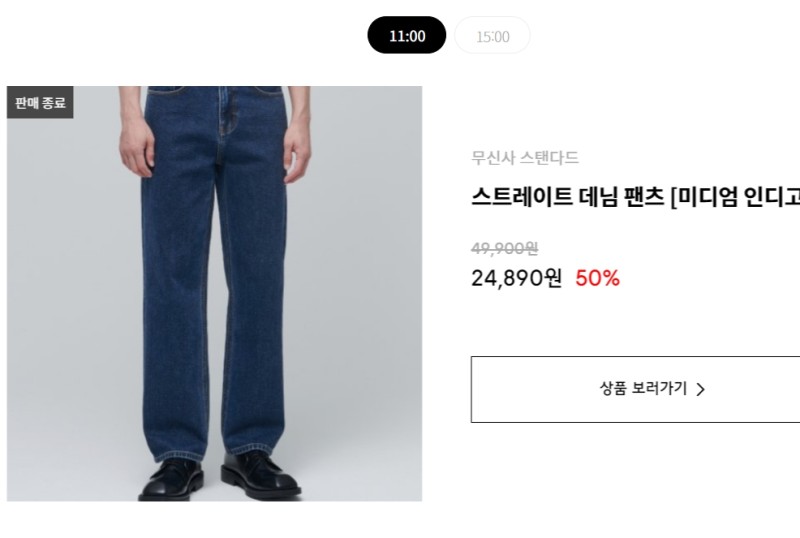Click the red 50% discount label
Screen dimensions: 800x538
click(597, 278)
